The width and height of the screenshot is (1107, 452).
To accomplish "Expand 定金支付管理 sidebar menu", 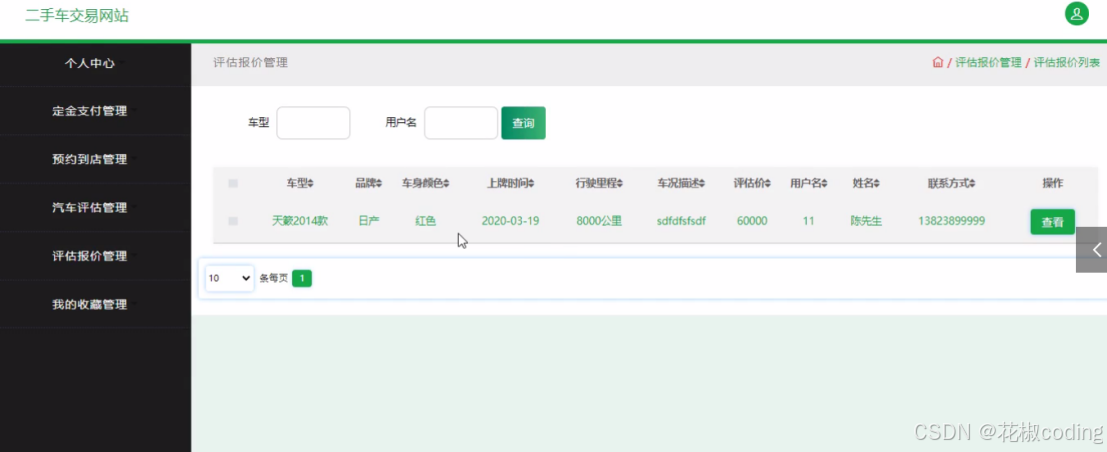I will (x=95, y=111).
